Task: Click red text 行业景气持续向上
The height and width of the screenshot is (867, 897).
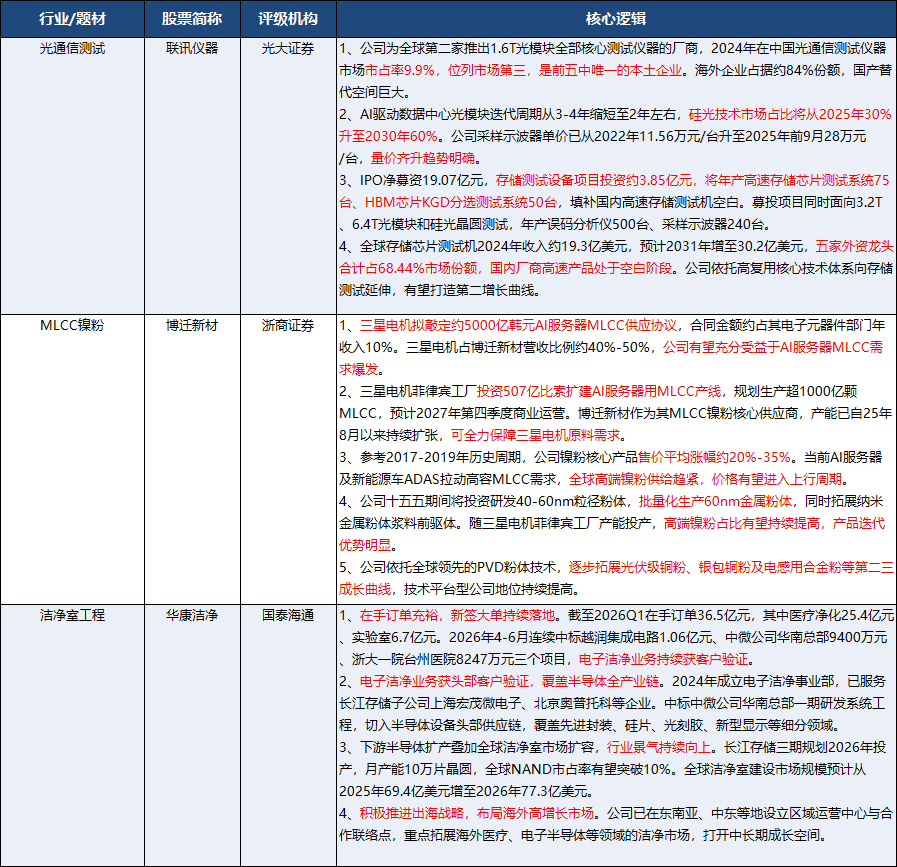Action: pos(658,747)
